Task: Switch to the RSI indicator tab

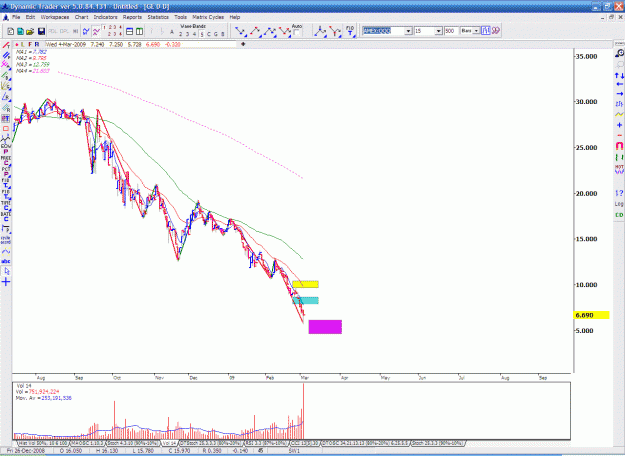Action: point(266,443)
